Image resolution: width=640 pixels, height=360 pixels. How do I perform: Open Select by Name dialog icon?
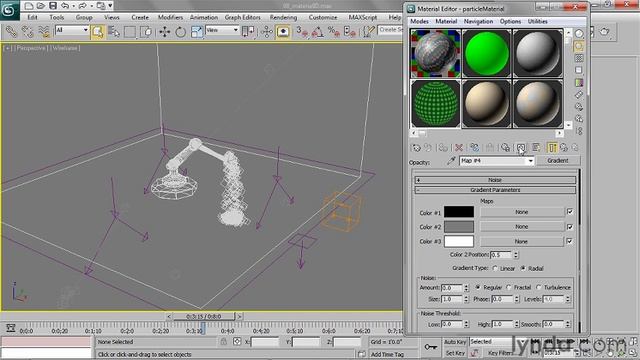(114, 32)
